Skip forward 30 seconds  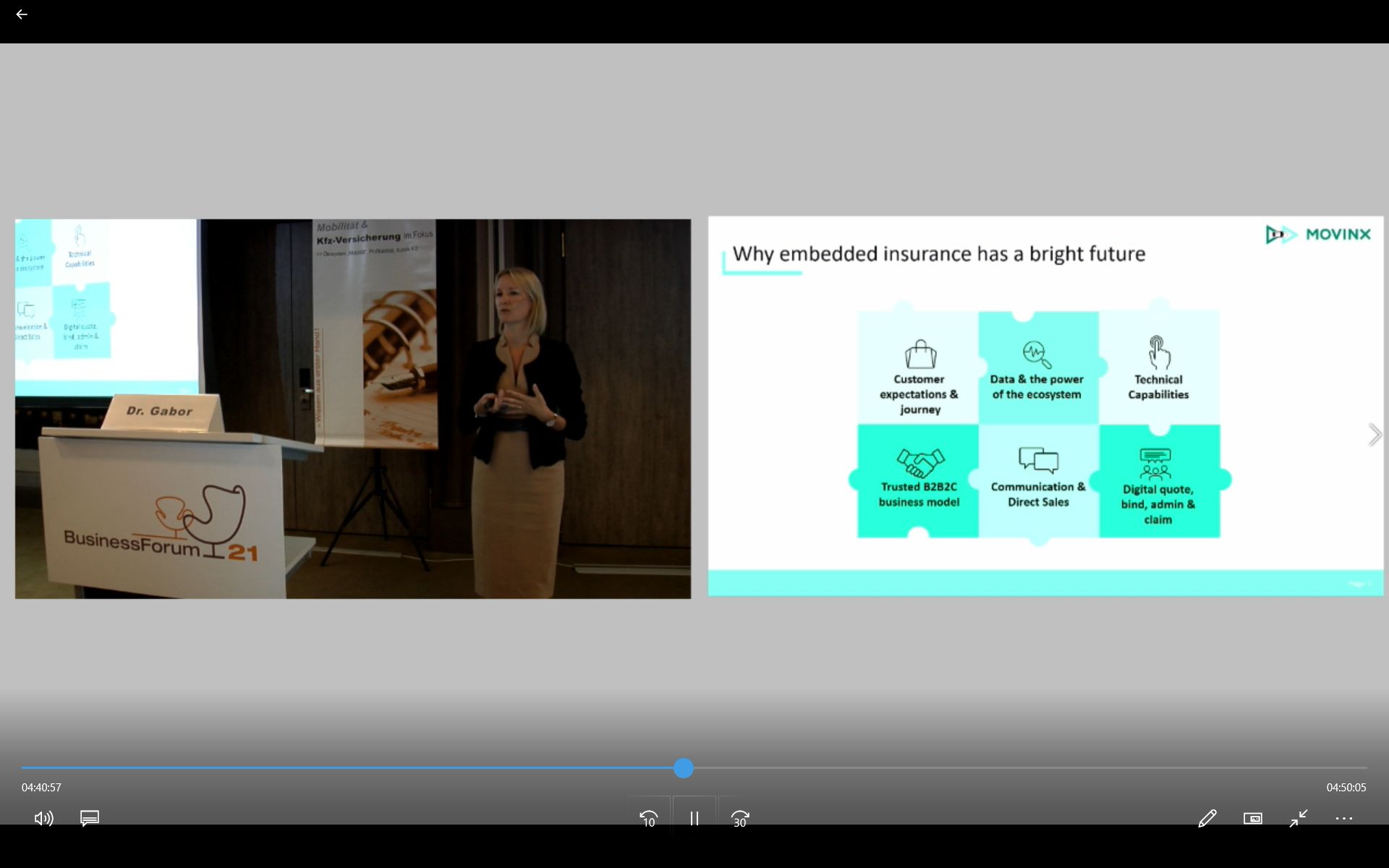click(739, 818)
